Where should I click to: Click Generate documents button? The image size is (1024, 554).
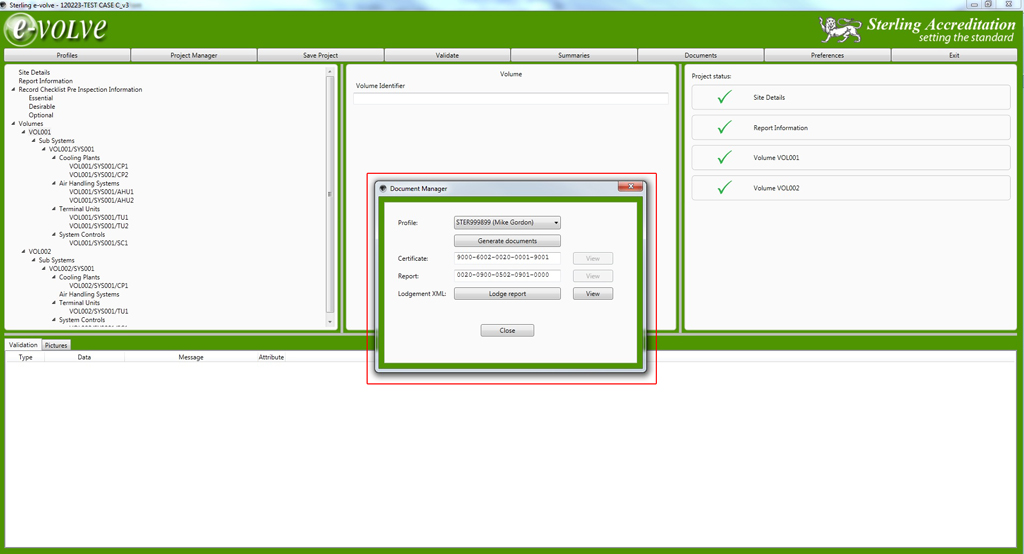click(507, 241)
